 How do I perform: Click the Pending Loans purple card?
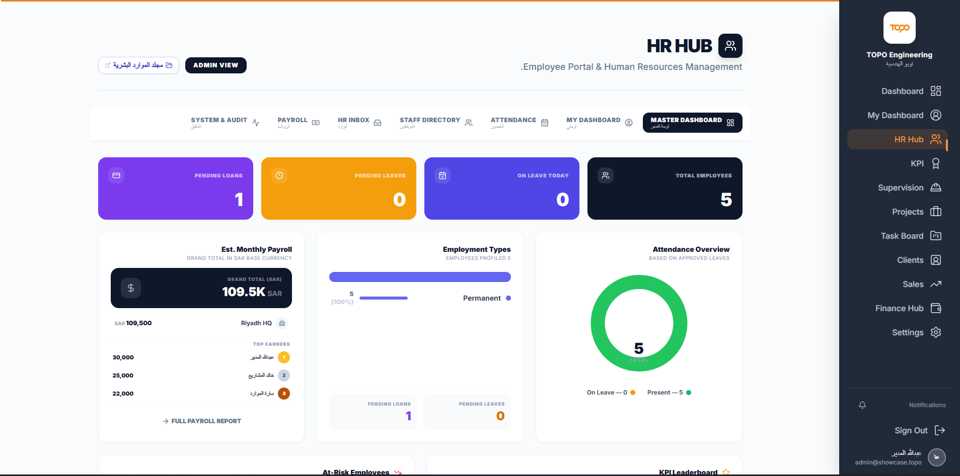point(176,189)
